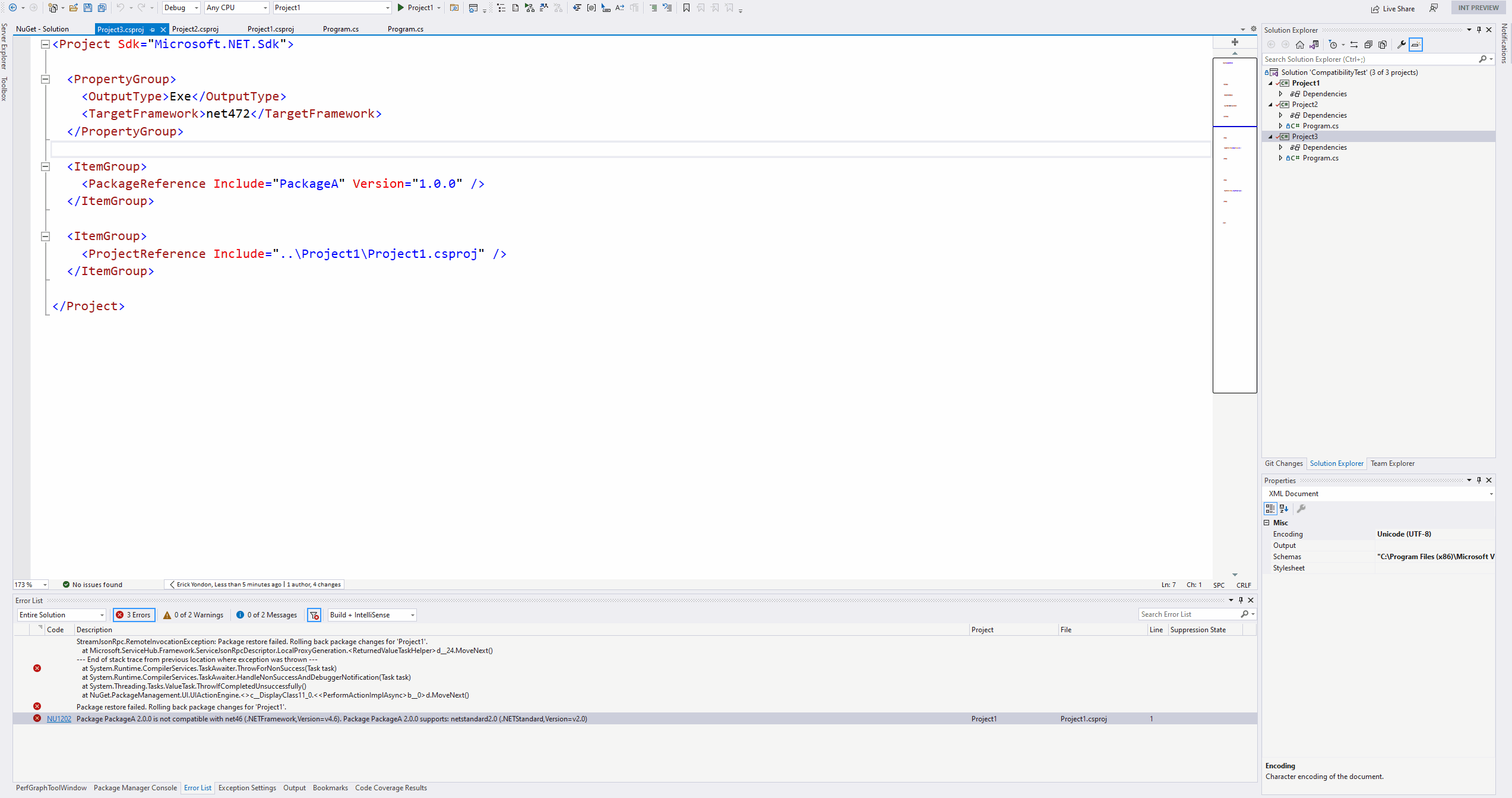Select the Save All icon
This screenshot has width=1512, height=798.
101,8
